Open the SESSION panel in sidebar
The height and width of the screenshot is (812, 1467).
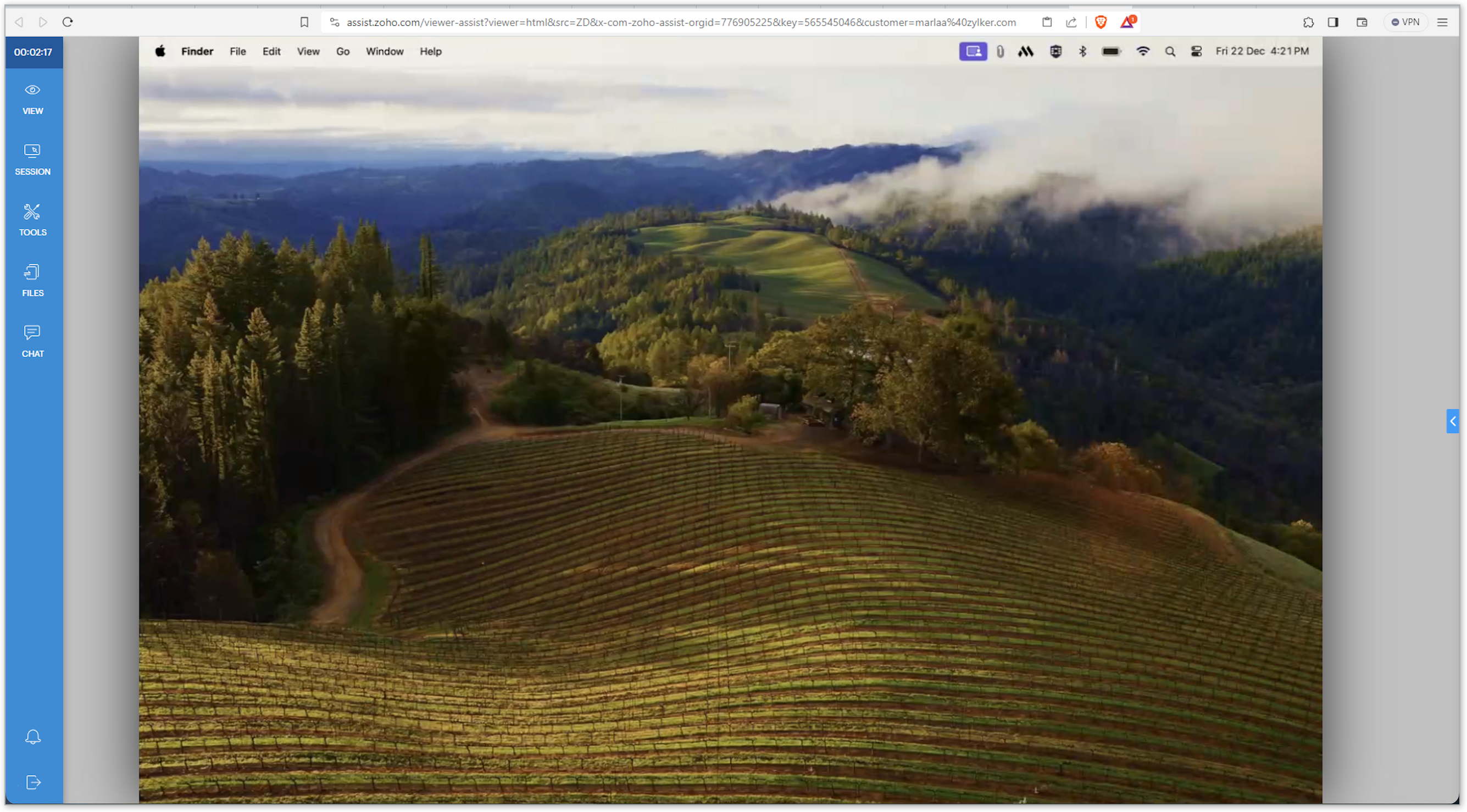tap(32, 159)
